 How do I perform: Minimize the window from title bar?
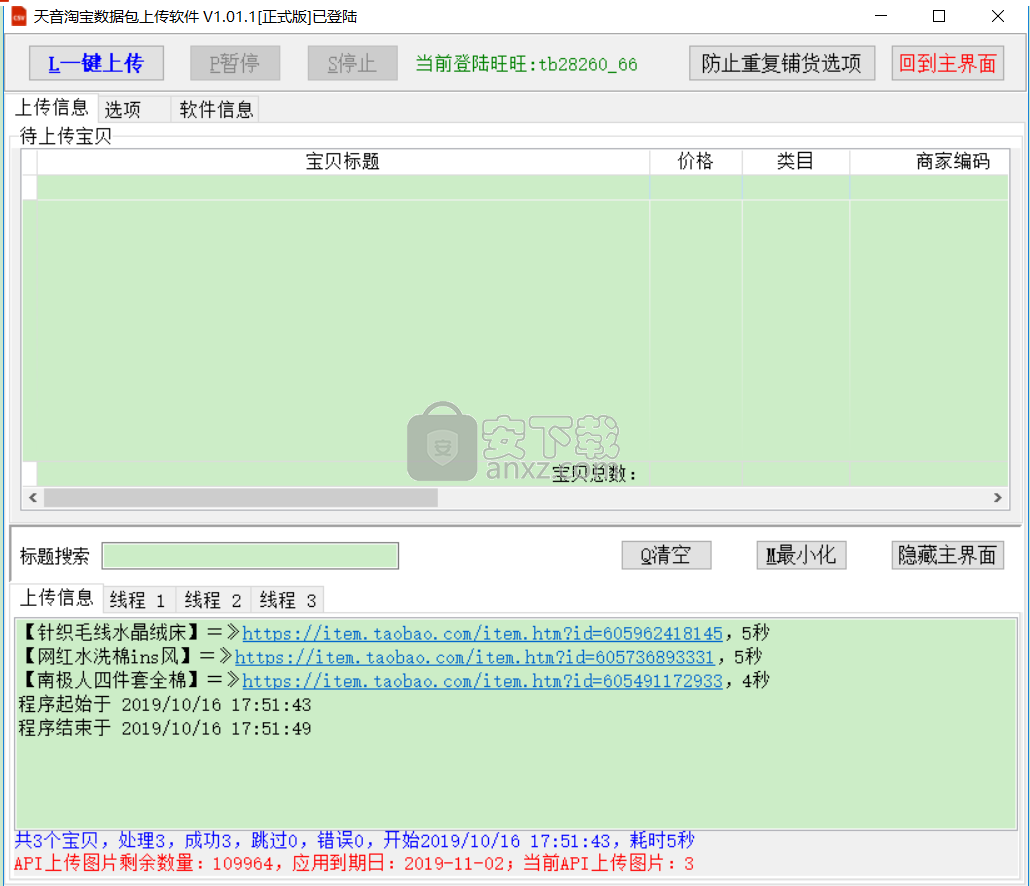(881, 16)
